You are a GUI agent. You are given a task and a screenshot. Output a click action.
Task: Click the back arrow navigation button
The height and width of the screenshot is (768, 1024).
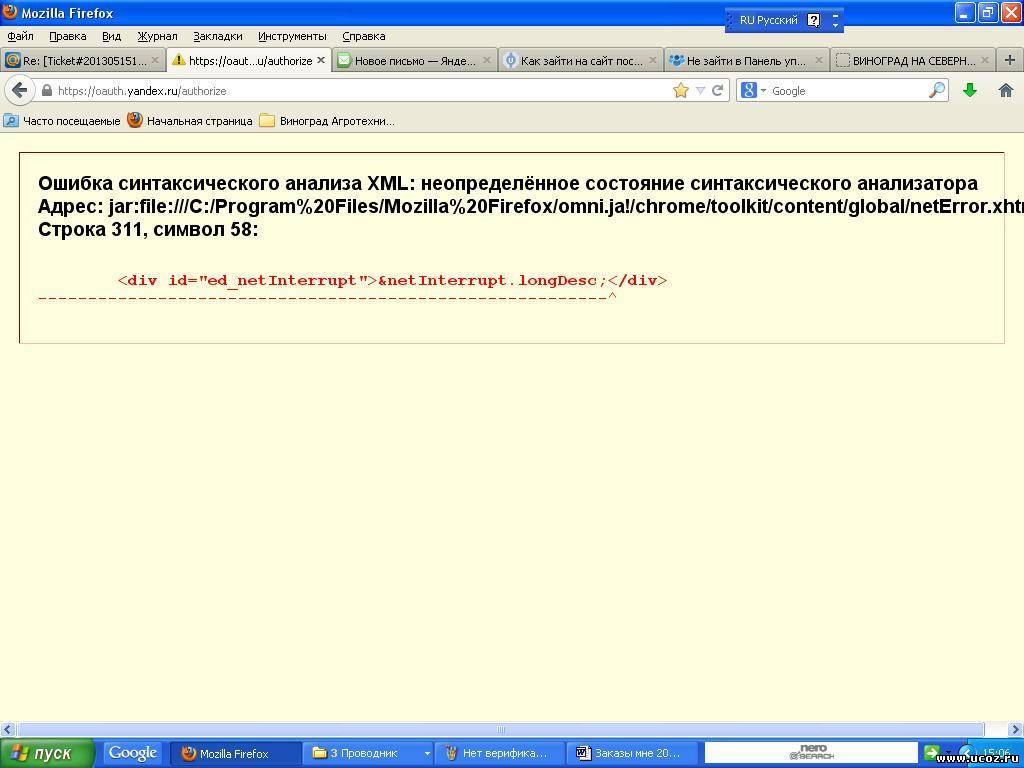(x=19, y=90)
